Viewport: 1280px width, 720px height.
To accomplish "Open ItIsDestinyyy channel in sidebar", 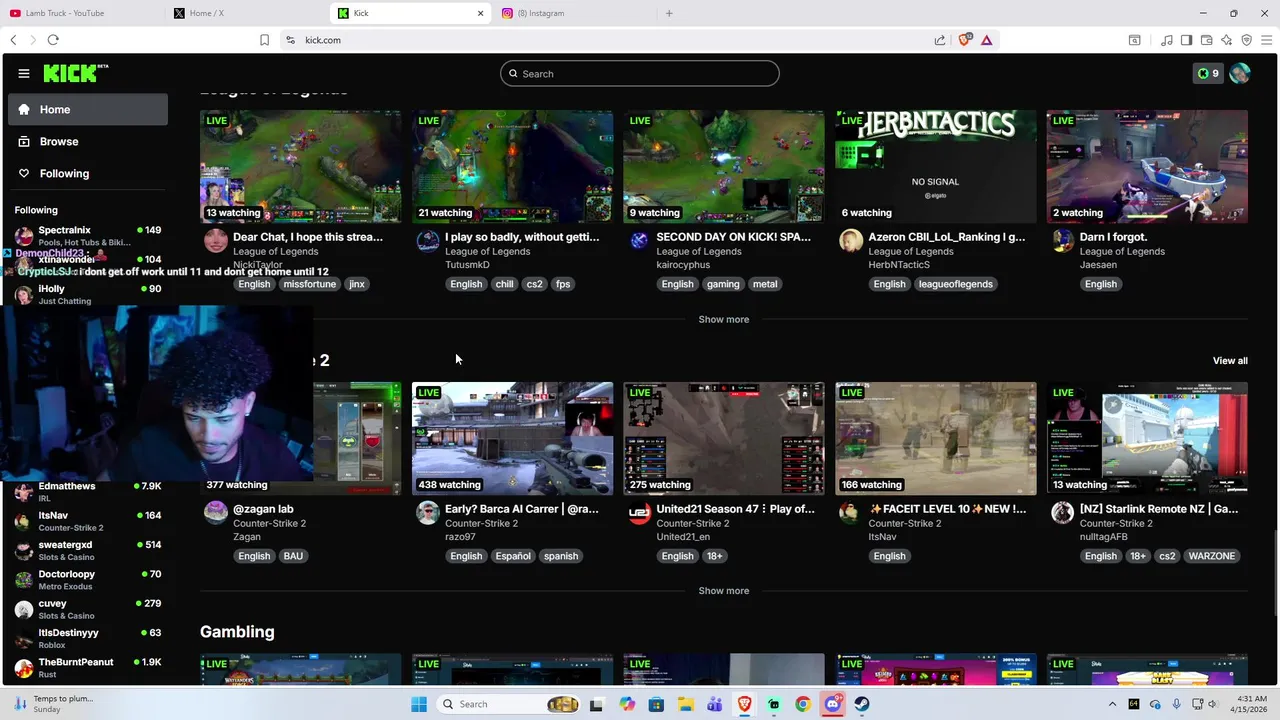I will pos(88,638).
